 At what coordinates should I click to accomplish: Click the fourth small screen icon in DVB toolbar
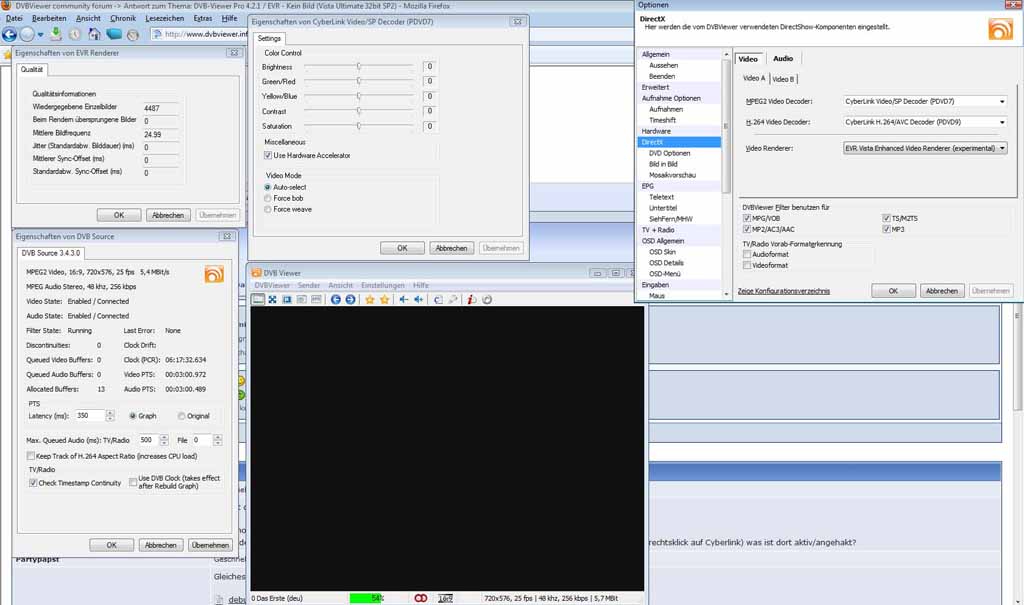(x=301, y=299)
